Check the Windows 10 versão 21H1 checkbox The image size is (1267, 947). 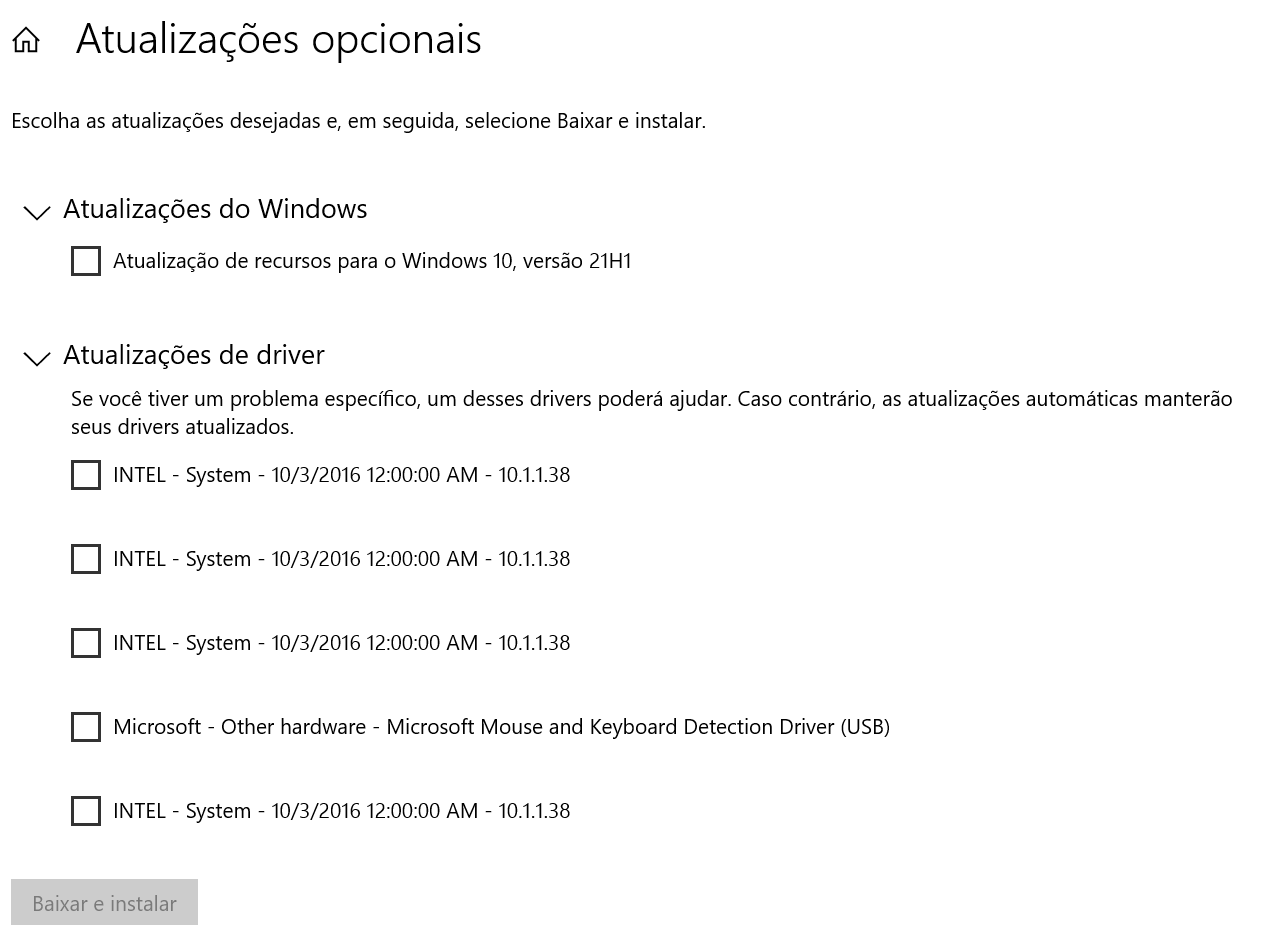(86, 261)
